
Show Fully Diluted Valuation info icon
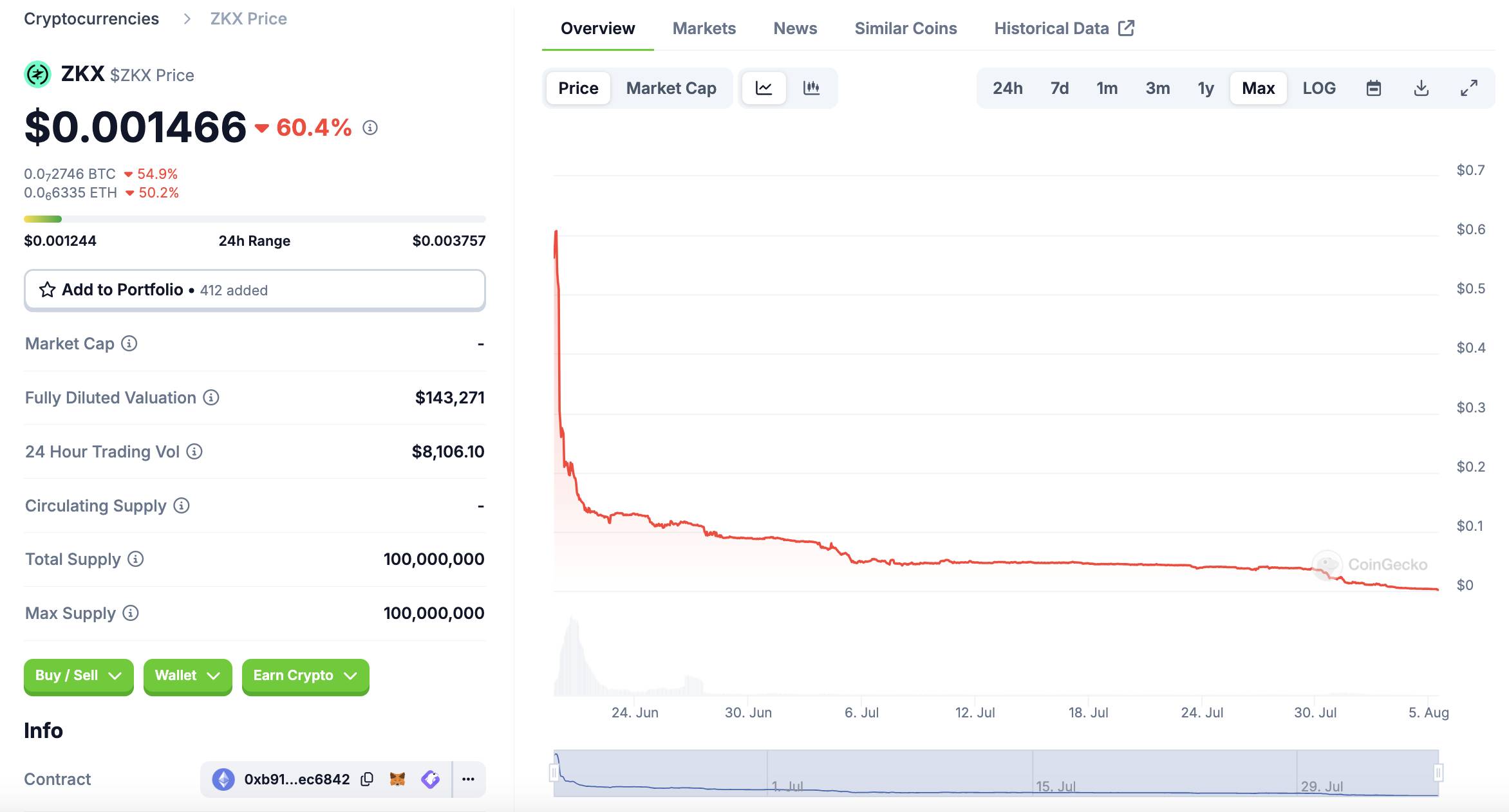tap(211, 398)
